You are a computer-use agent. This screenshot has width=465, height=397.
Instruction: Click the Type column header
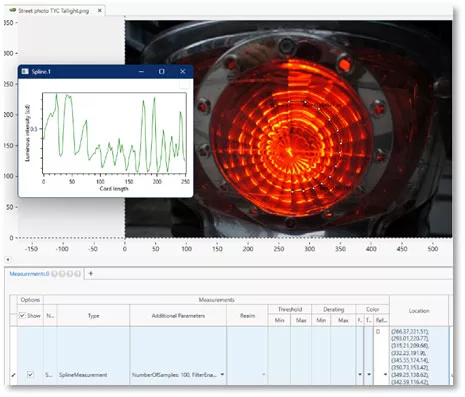[93, 316]
